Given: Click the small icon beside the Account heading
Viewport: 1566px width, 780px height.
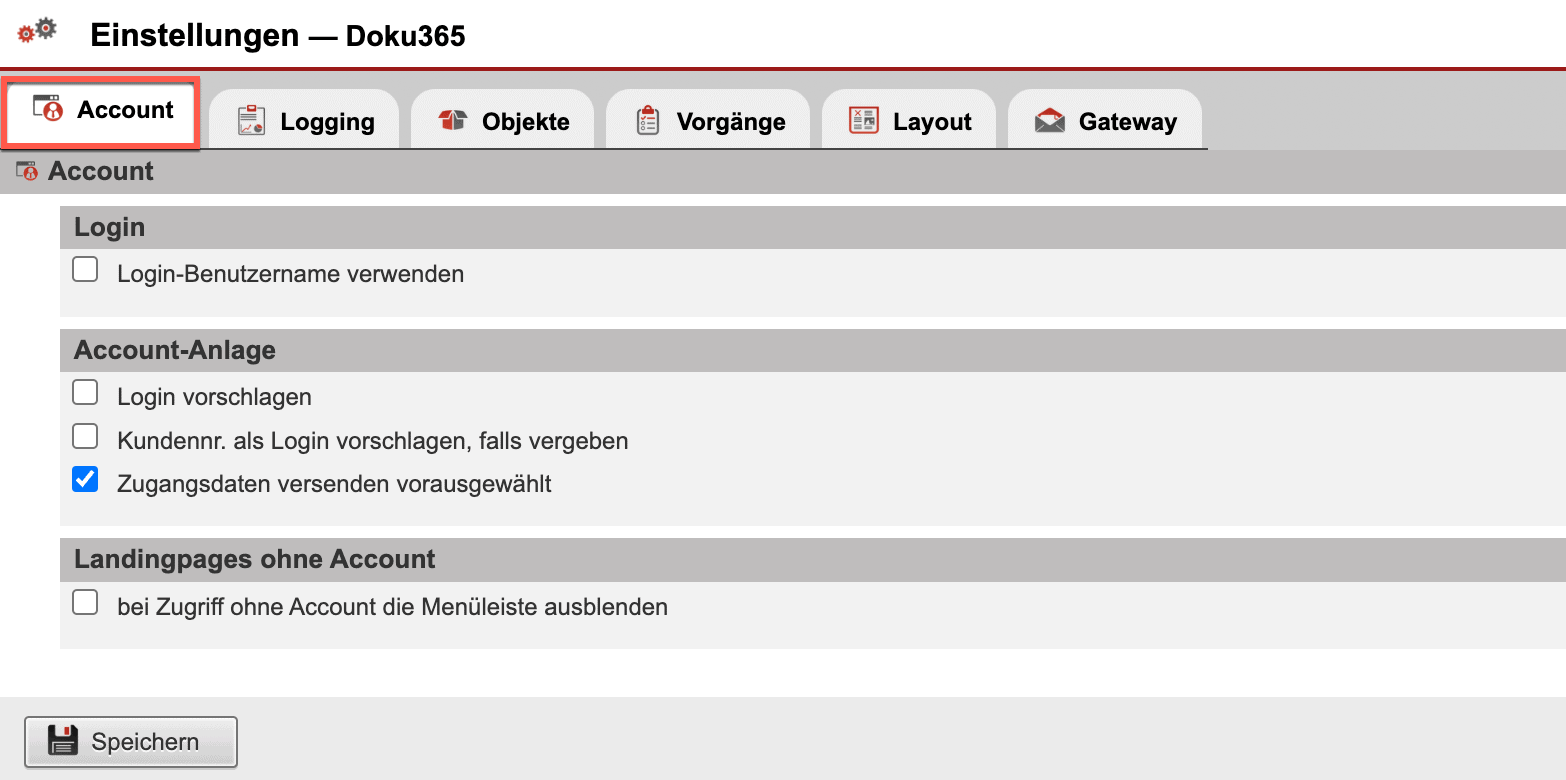Looking at the screenshot, I should tap(27, 171).
